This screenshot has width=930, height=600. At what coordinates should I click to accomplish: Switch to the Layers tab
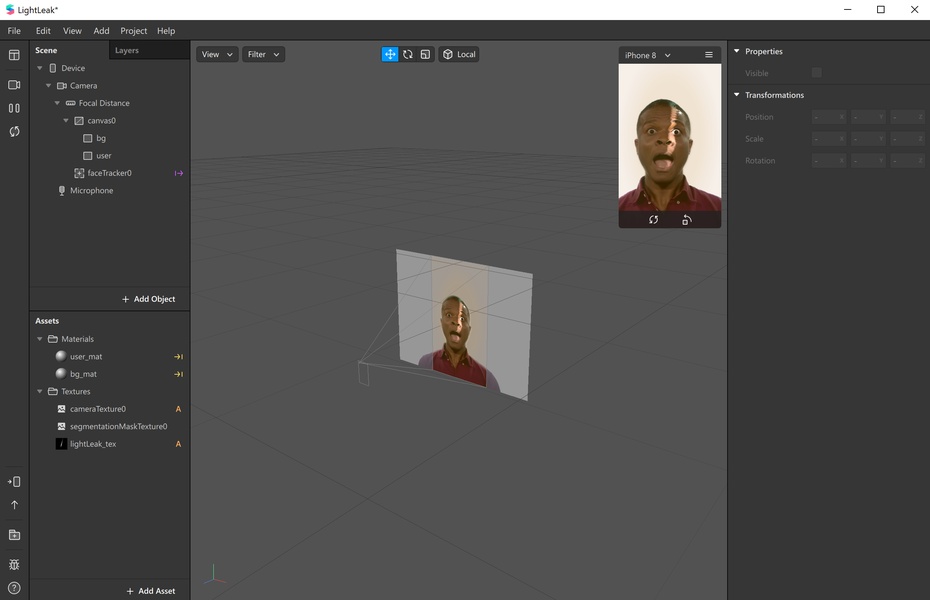pyautogui.click(x=127, y=50)
